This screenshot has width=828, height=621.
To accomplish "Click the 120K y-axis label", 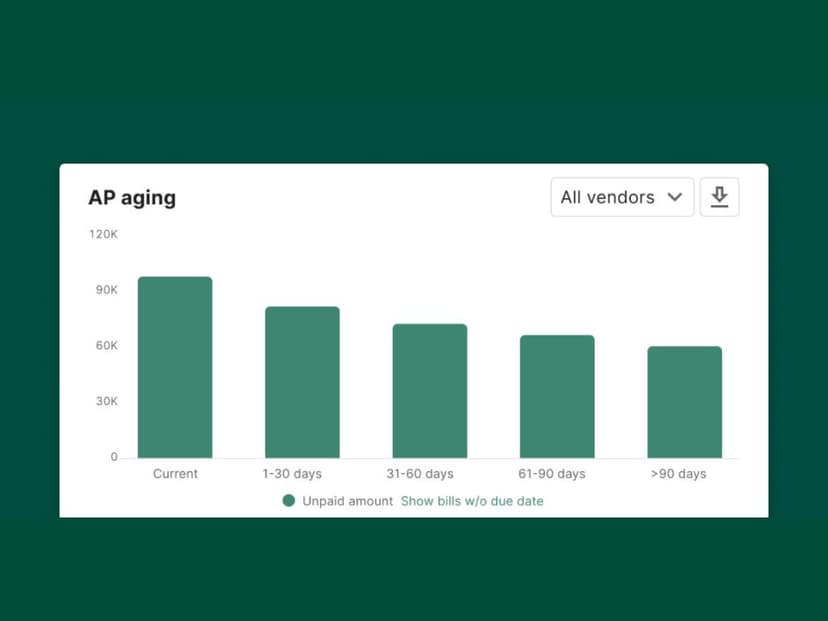I will (x=103, y=234).
